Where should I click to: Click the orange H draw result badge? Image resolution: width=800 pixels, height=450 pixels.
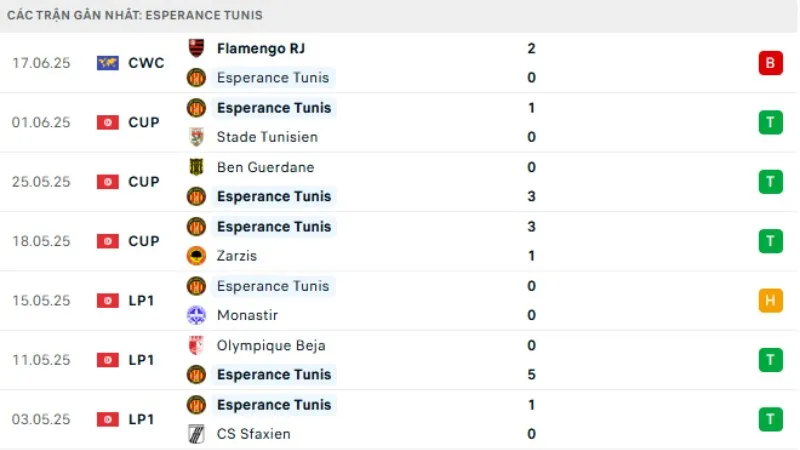tap(770, 300)
